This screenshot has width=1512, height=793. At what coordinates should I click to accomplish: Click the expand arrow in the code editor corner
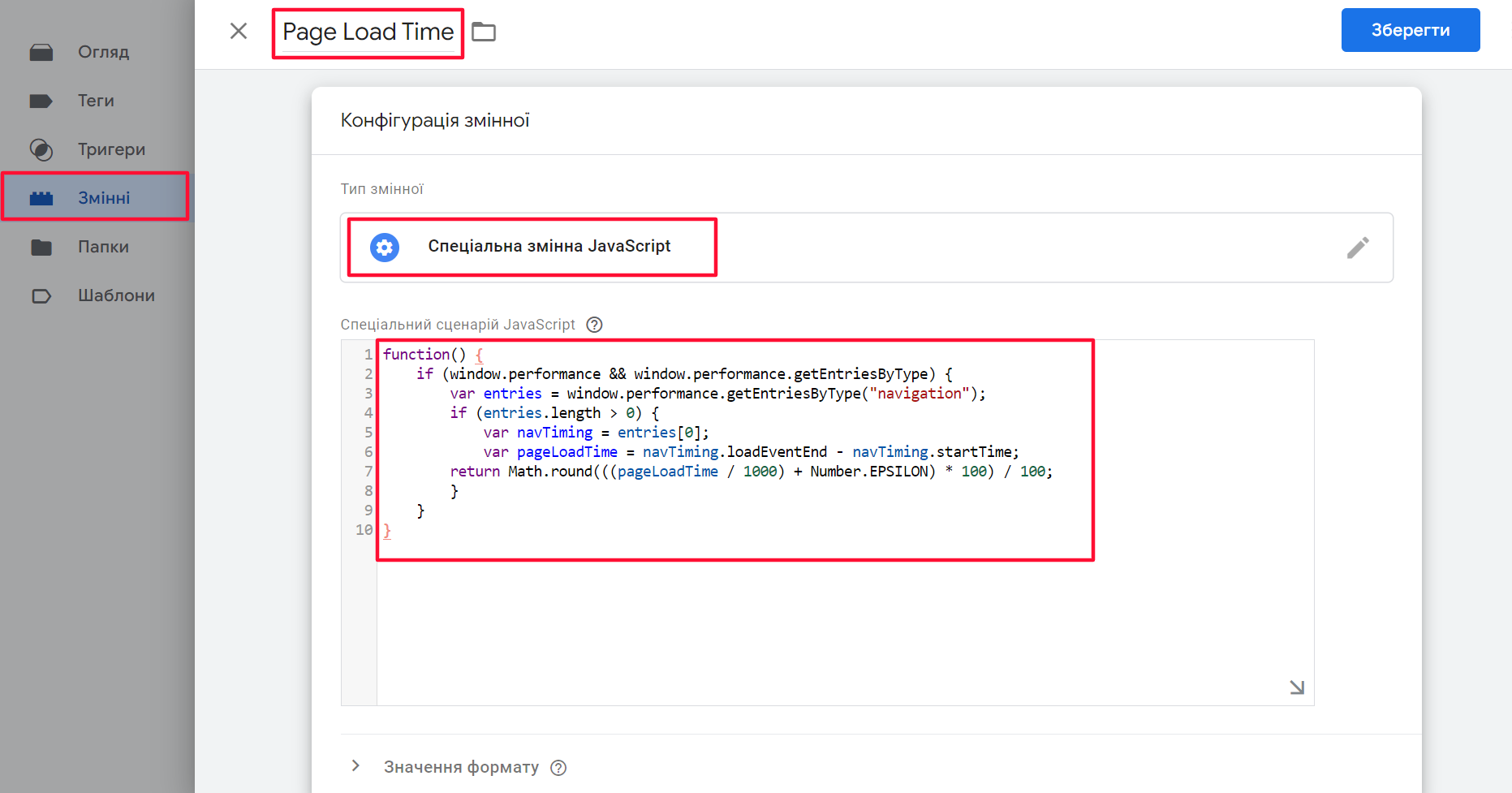[x=1298, y=687]
